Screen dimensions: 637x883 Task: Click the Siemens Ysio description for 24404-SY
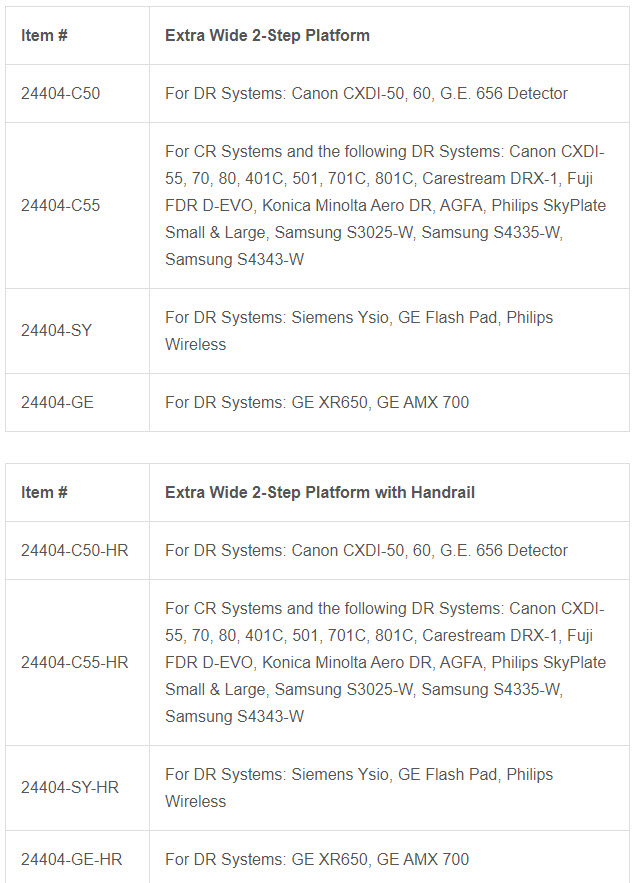[359, 331]
